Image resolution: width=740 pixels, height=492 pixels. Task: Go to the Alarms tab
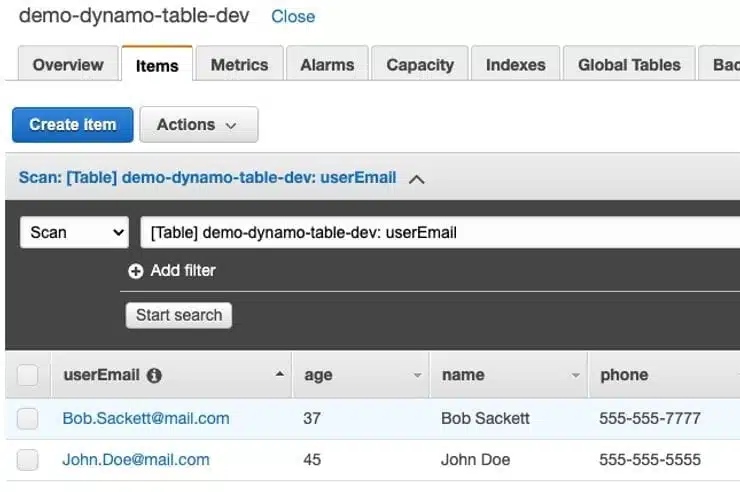(x=327, y=65)
